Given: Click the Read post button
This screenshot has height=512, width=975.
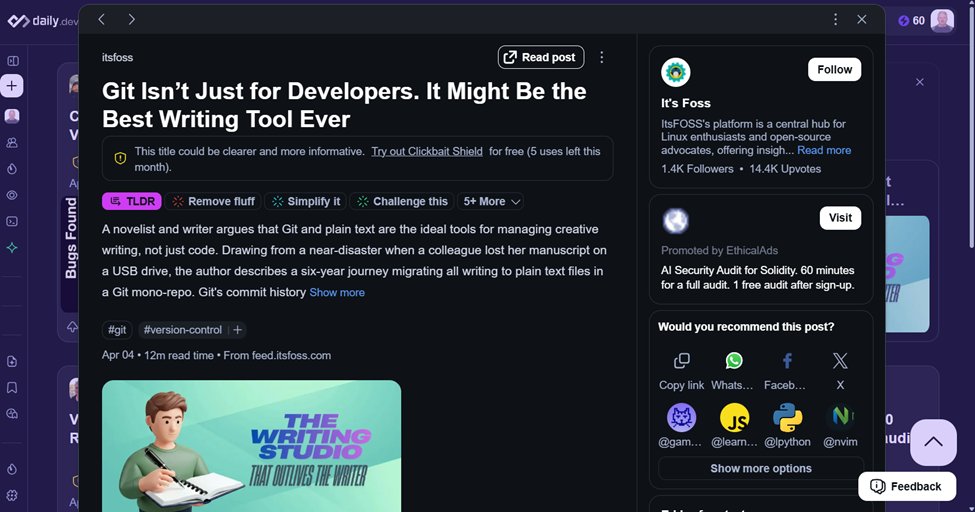Looking at the screenshot, I should pyautogui.click(x=540, y=57).
